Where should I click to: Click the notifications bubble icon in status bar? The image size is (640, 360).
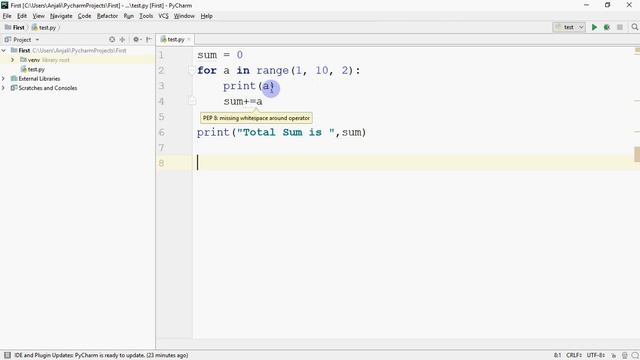pos(635,356)
